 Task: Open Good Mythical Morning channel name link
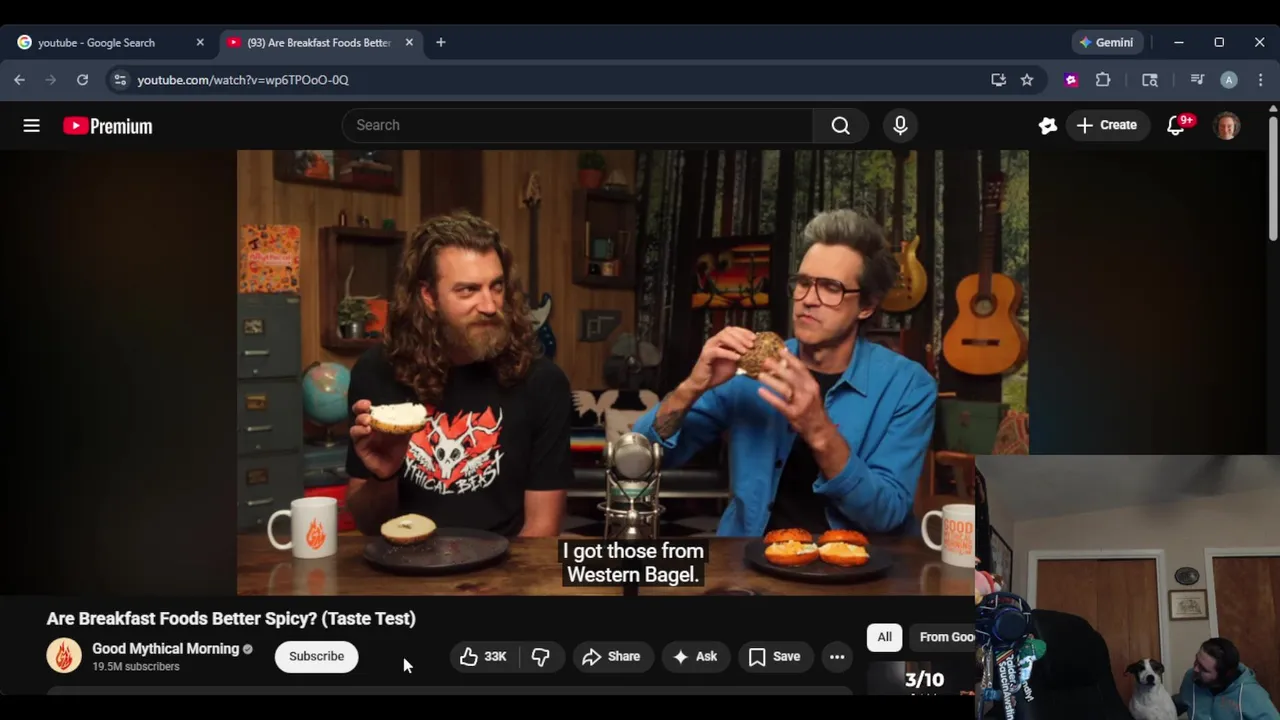166,649
